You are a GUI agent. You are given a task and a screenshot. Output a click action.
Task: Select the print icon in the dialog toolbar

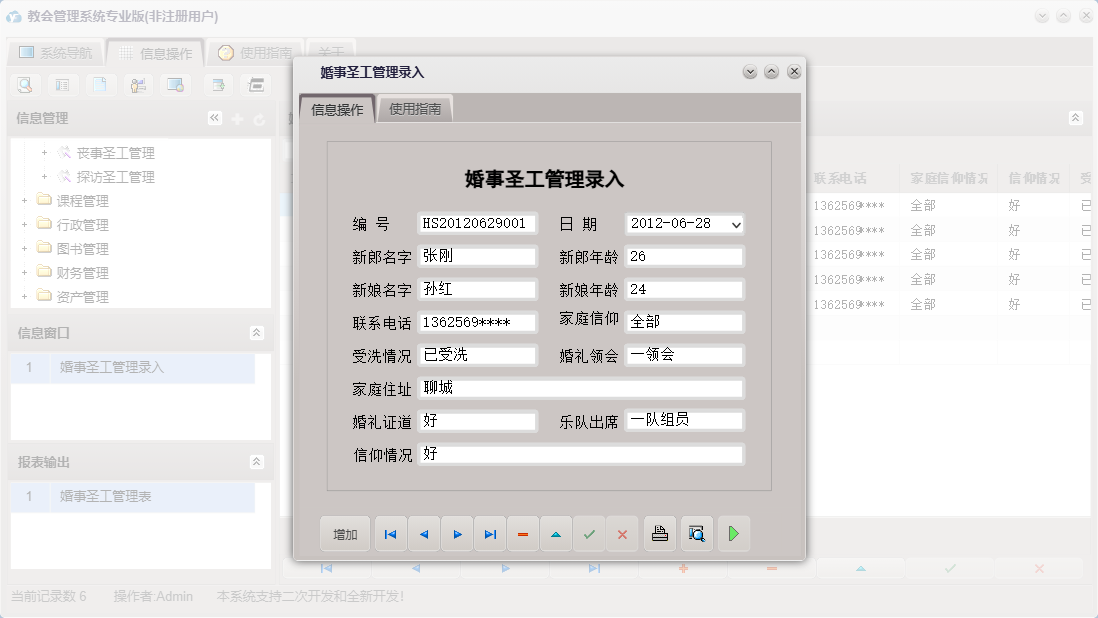[x=660, y=533]
